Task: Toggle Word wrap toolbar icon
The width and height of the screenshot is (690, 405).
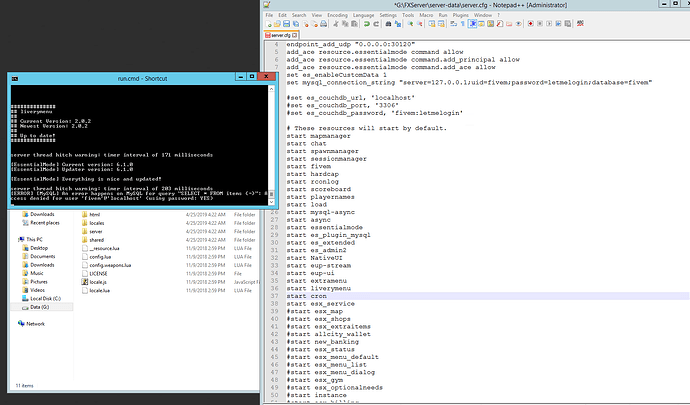Action: pos(453,24)
